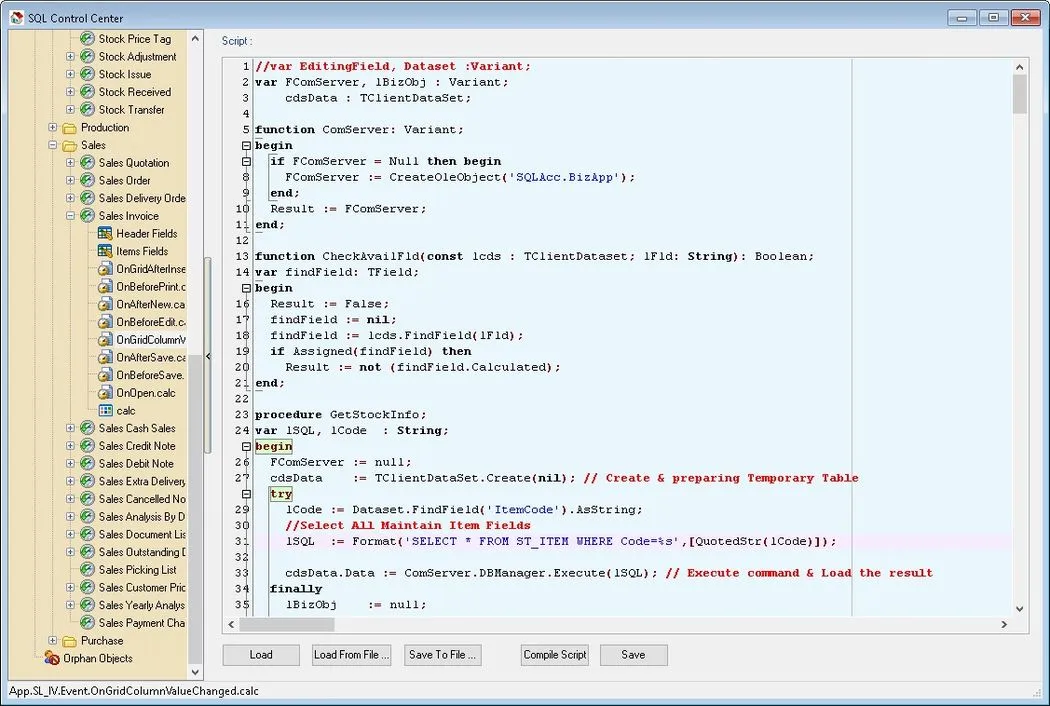Expand the Sales Debit Note node
1050x706 pixels.
70,464
